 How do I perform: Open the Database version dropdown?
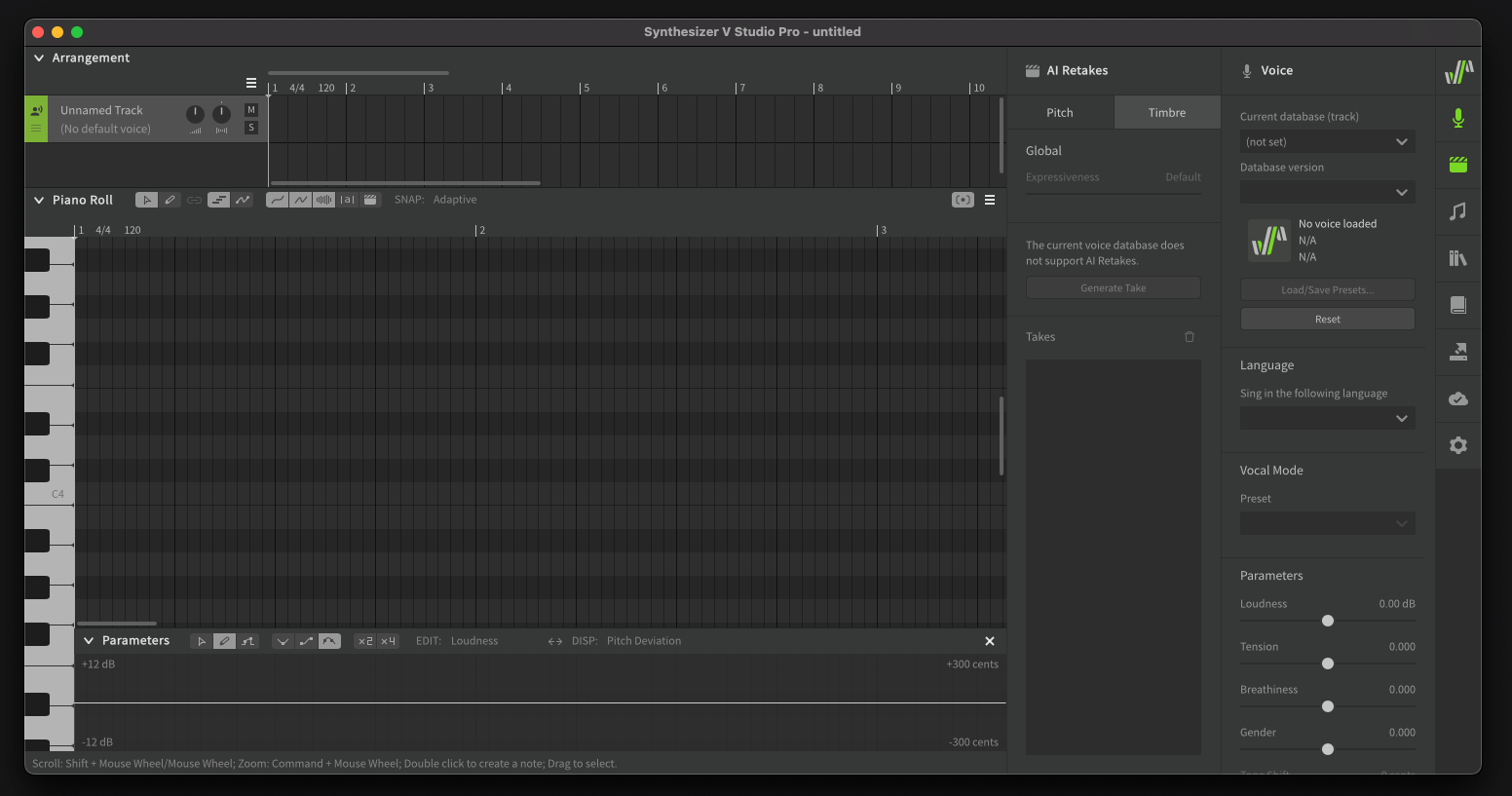[x=1328, y=192]
